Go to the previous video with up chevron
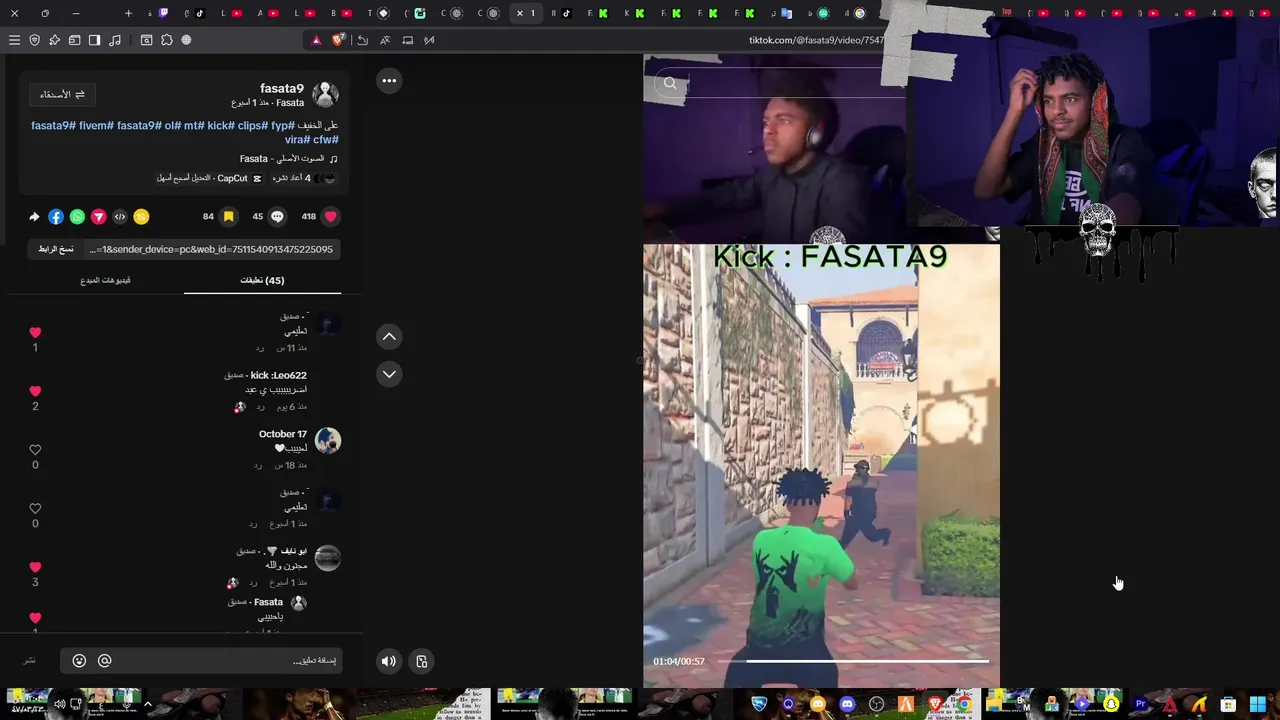Screen dimensions: 1280x720 389,337
